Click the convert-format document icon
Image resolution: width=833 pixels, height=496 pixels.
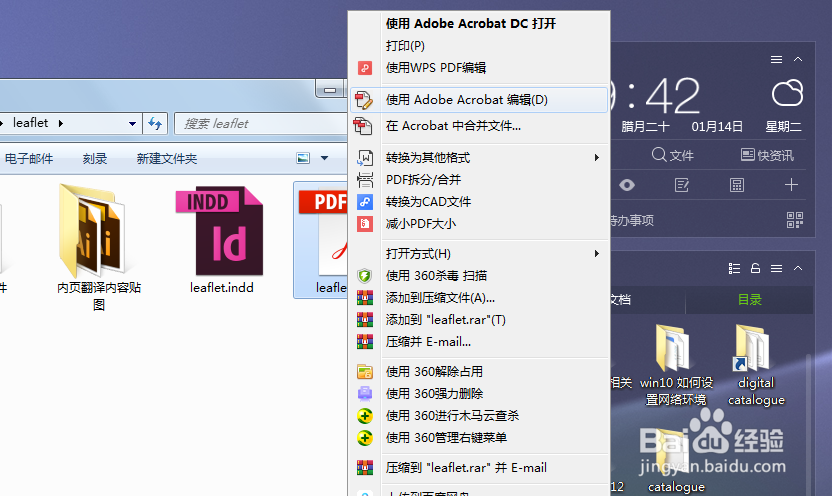click(364, 158)
